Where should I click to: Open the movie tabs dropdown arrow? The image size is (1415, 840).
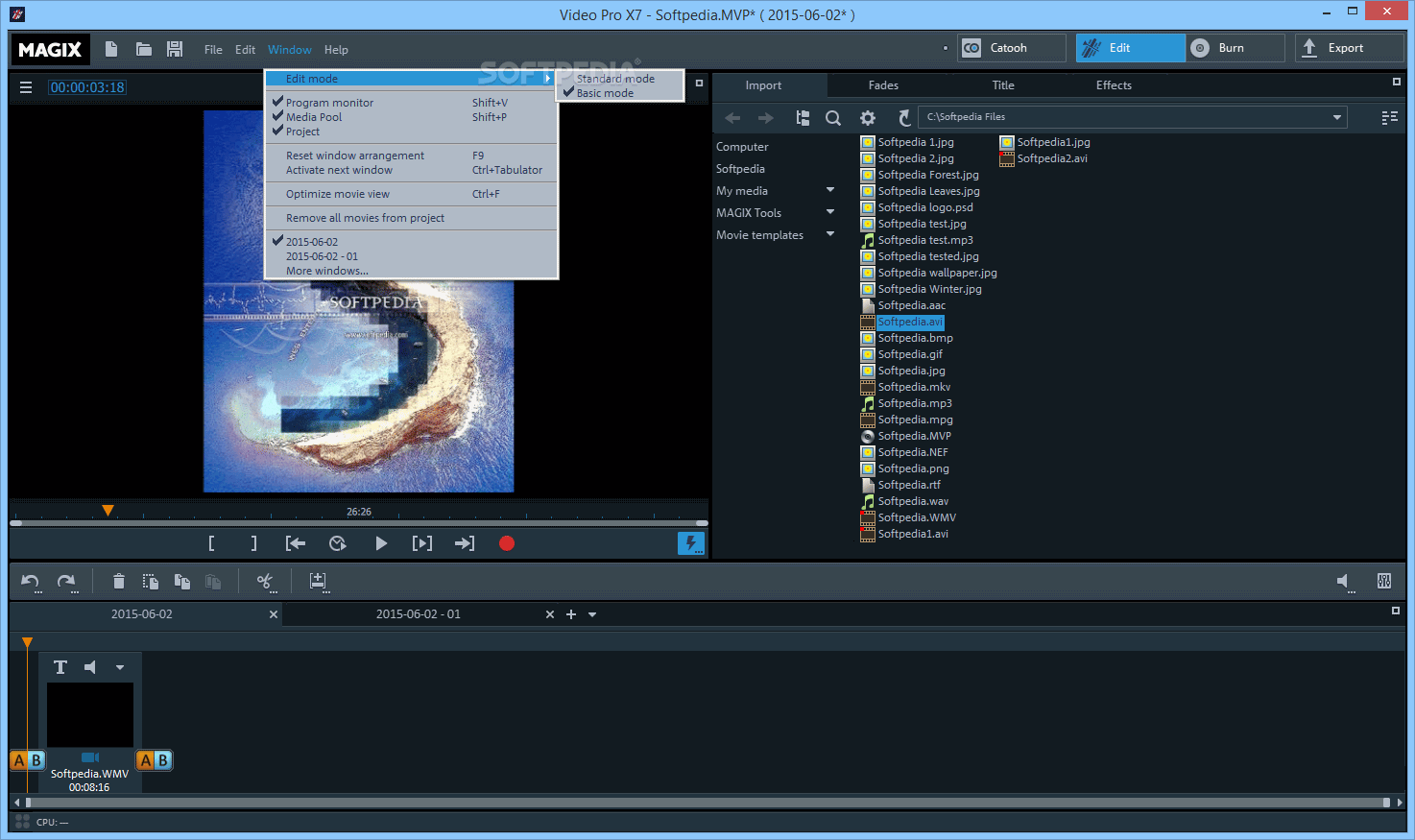click(x=592, y=614)
